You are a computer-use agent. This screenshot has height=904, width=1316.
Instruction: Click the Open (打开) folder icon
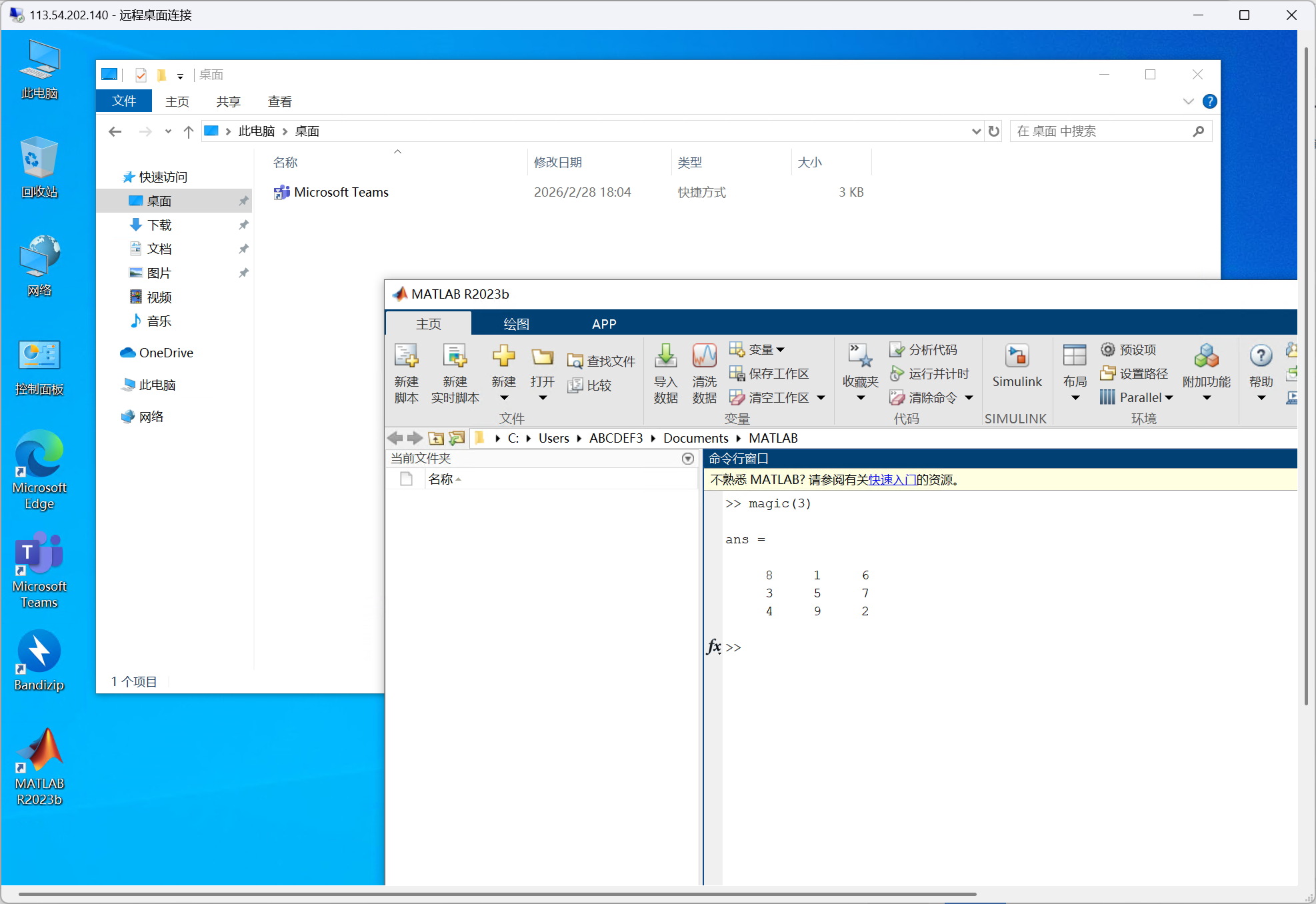(542, 356)
